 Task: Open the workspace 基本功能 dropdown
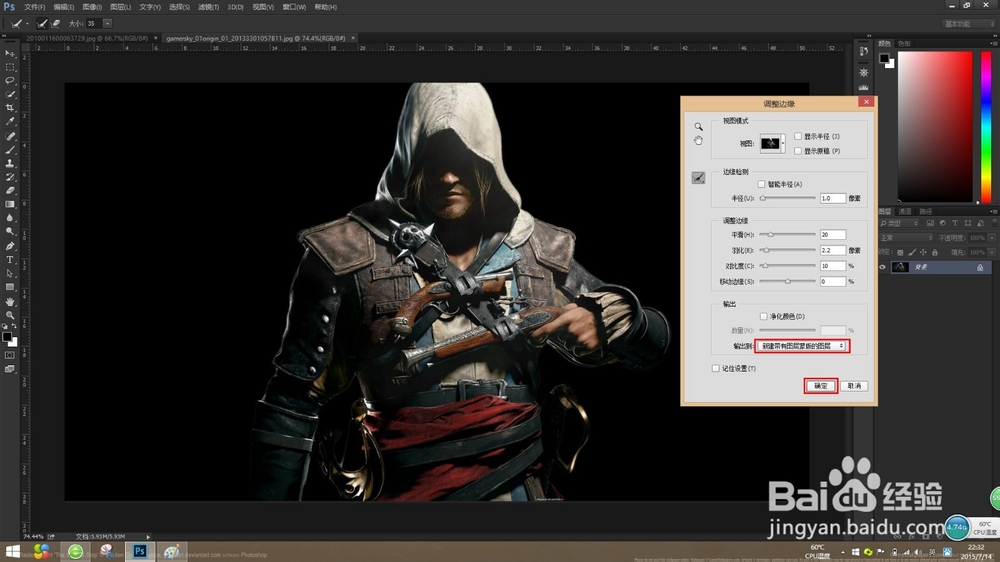[968, 24]
